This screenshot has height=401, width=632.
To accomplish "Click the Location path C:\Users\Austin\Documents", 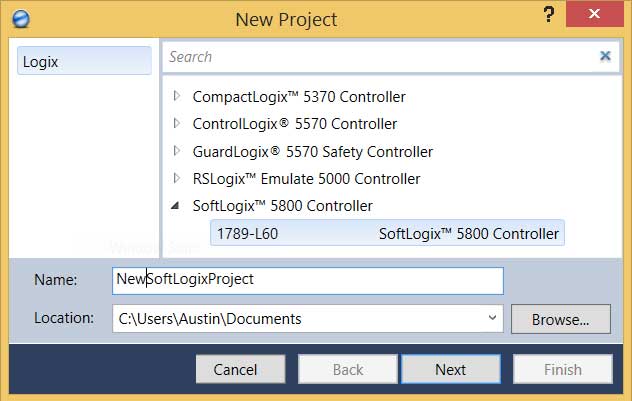I will 210,319.
